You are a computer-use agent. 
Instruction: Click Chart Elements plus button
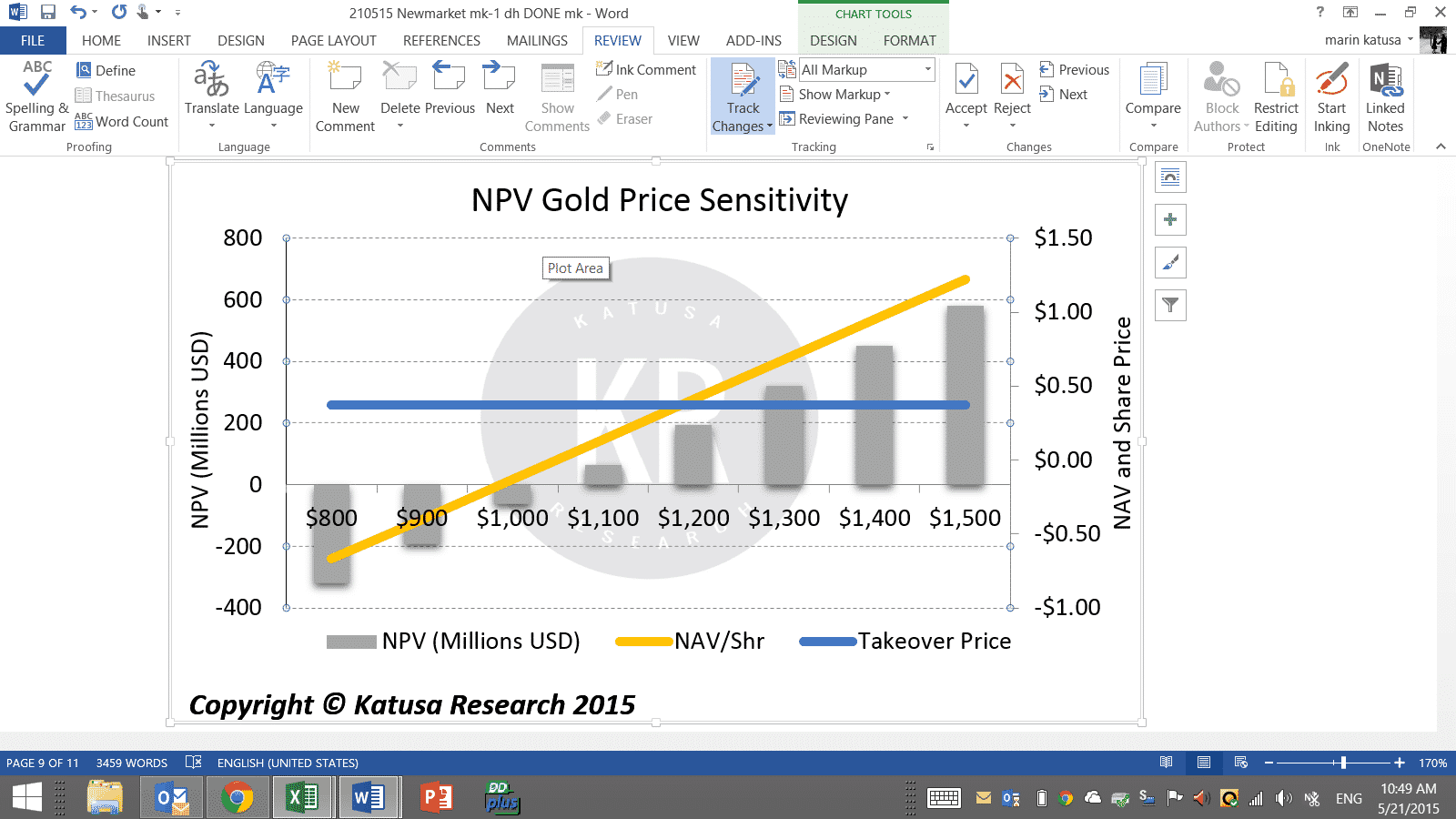click(x=1170, y=219)
